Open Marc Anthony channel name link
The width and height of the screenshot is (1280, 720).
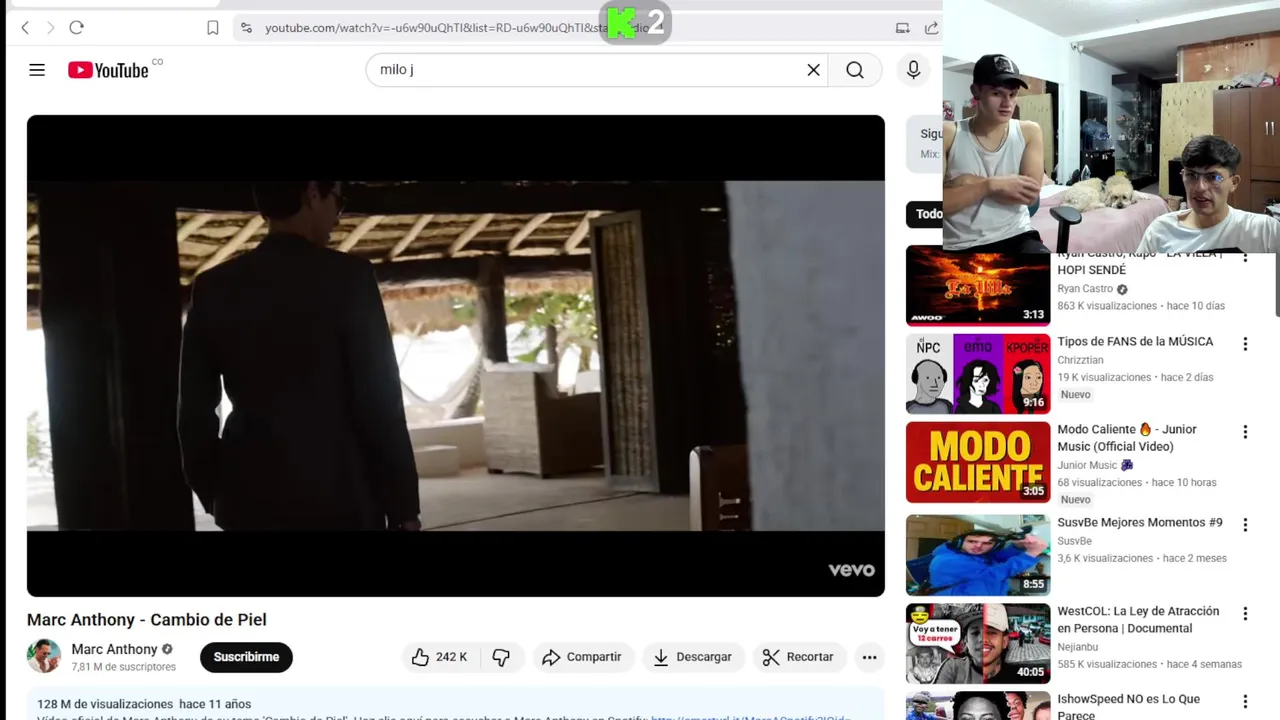point(114,649)
